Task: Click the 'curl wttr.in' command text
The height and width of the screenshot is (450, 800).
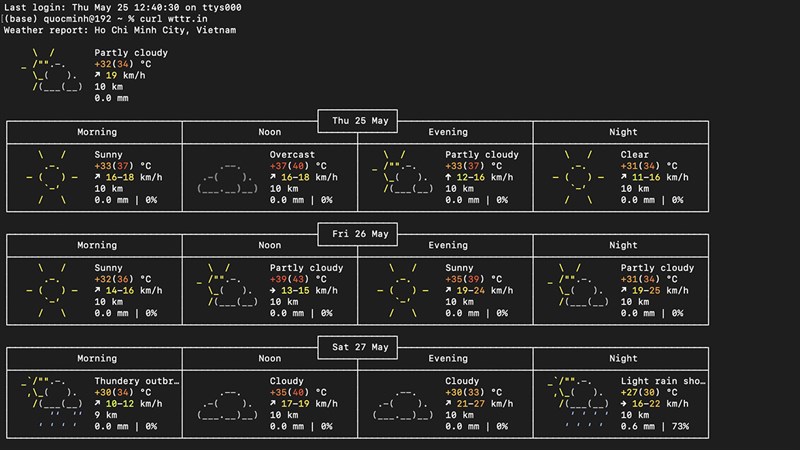Action: 173,19
